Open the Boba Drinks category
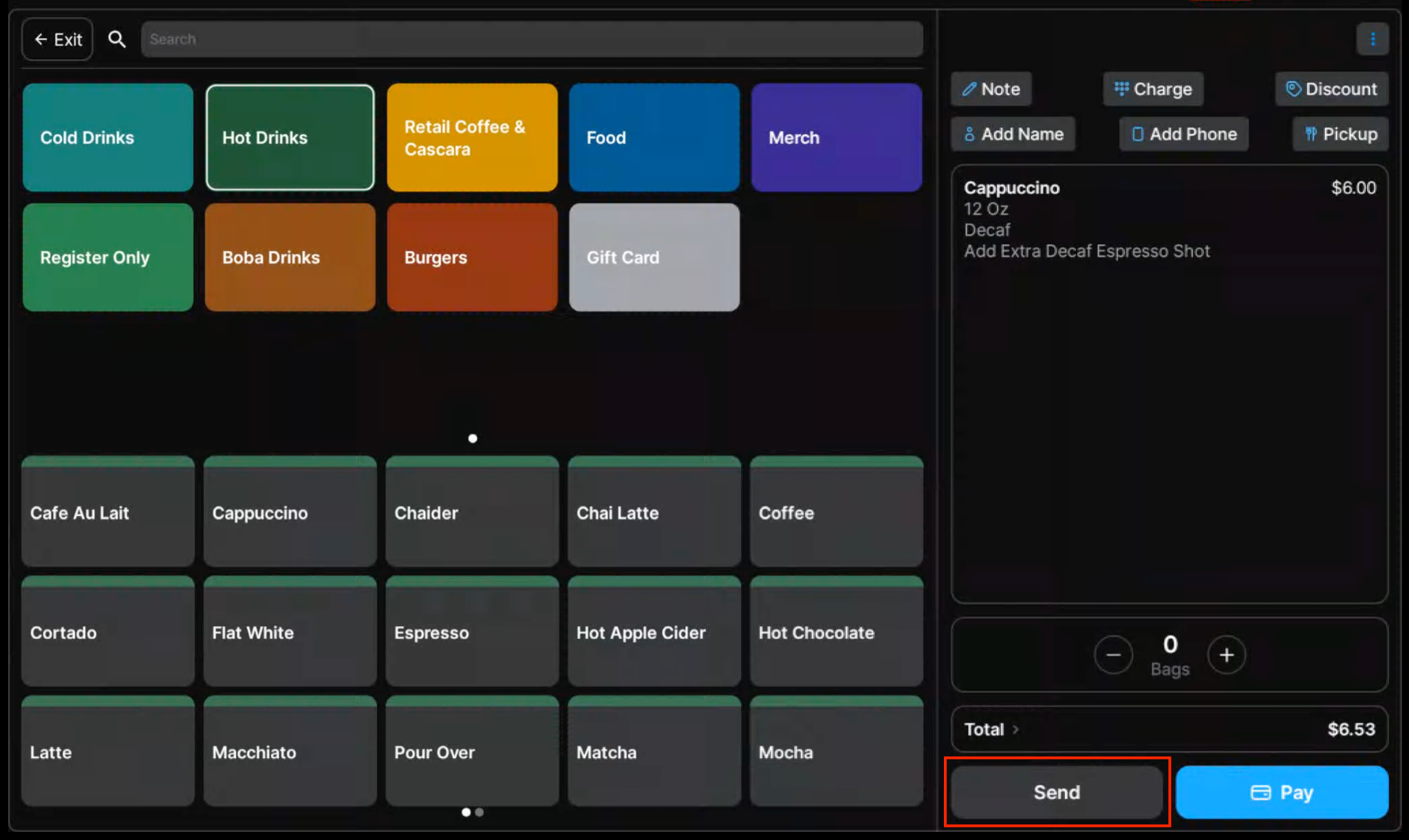This screenshot has width=1409, height=840. [290, 257]
